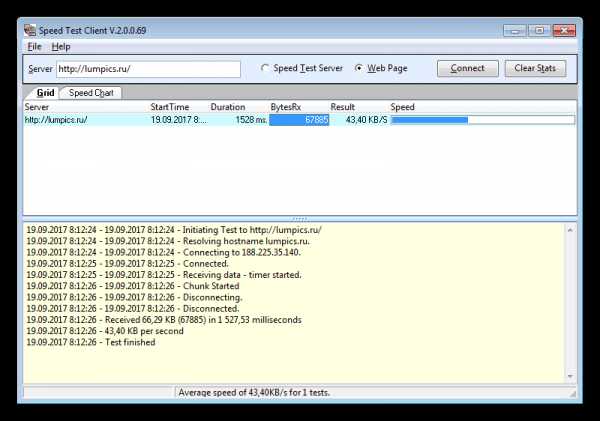Click the Duration column header
Viewport: 600px width, 421px height.
[x=228, y=107]
